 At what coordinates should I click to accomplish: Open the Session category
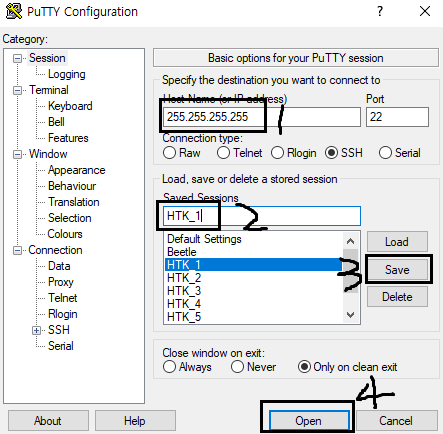[47, 58]
